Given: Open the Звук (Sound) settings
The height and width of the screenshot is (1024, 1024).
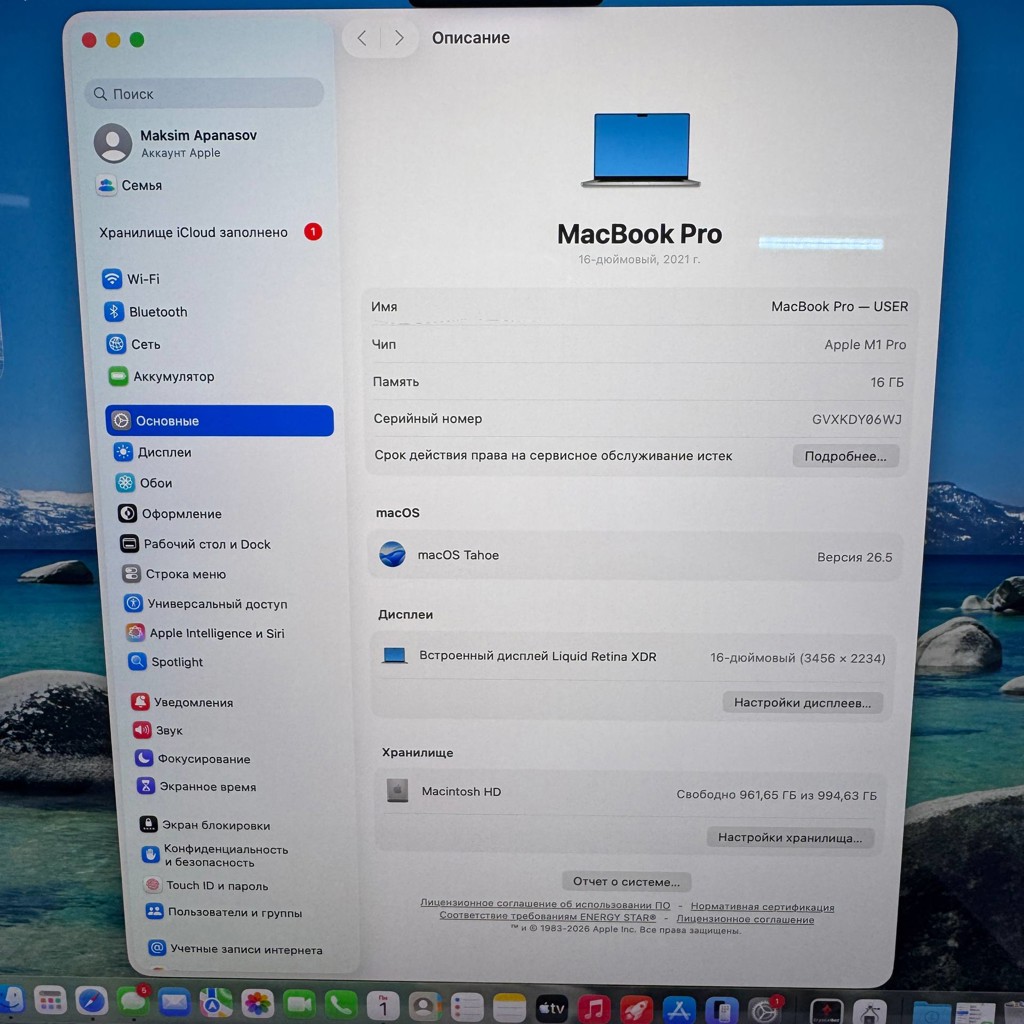Looking at the screenshot, I should click(x=157, y=730).
